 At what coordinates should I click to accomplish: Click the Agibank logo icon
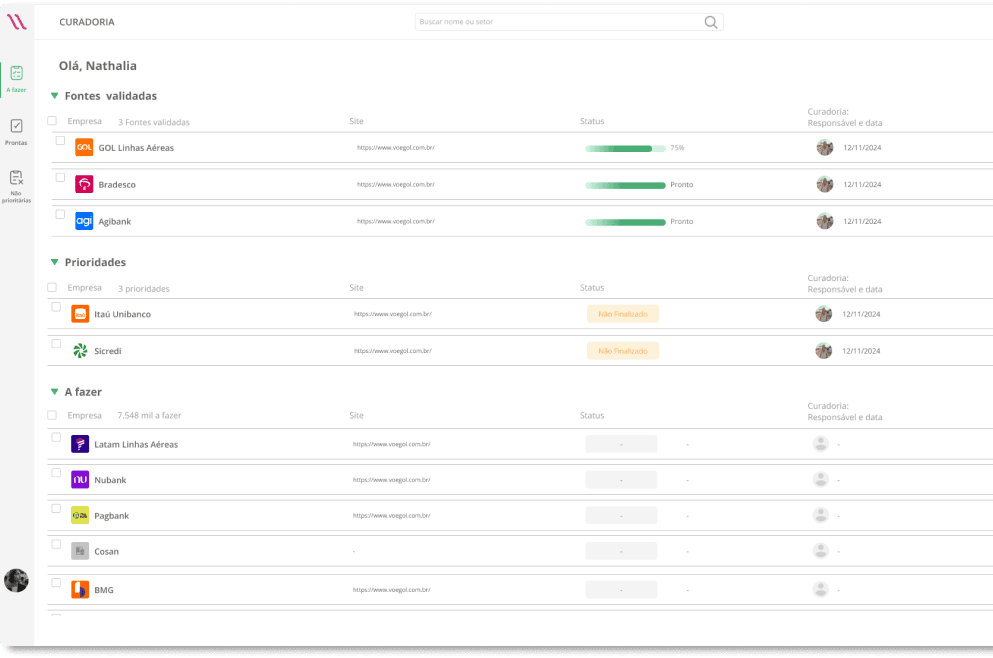coord(84,221)
